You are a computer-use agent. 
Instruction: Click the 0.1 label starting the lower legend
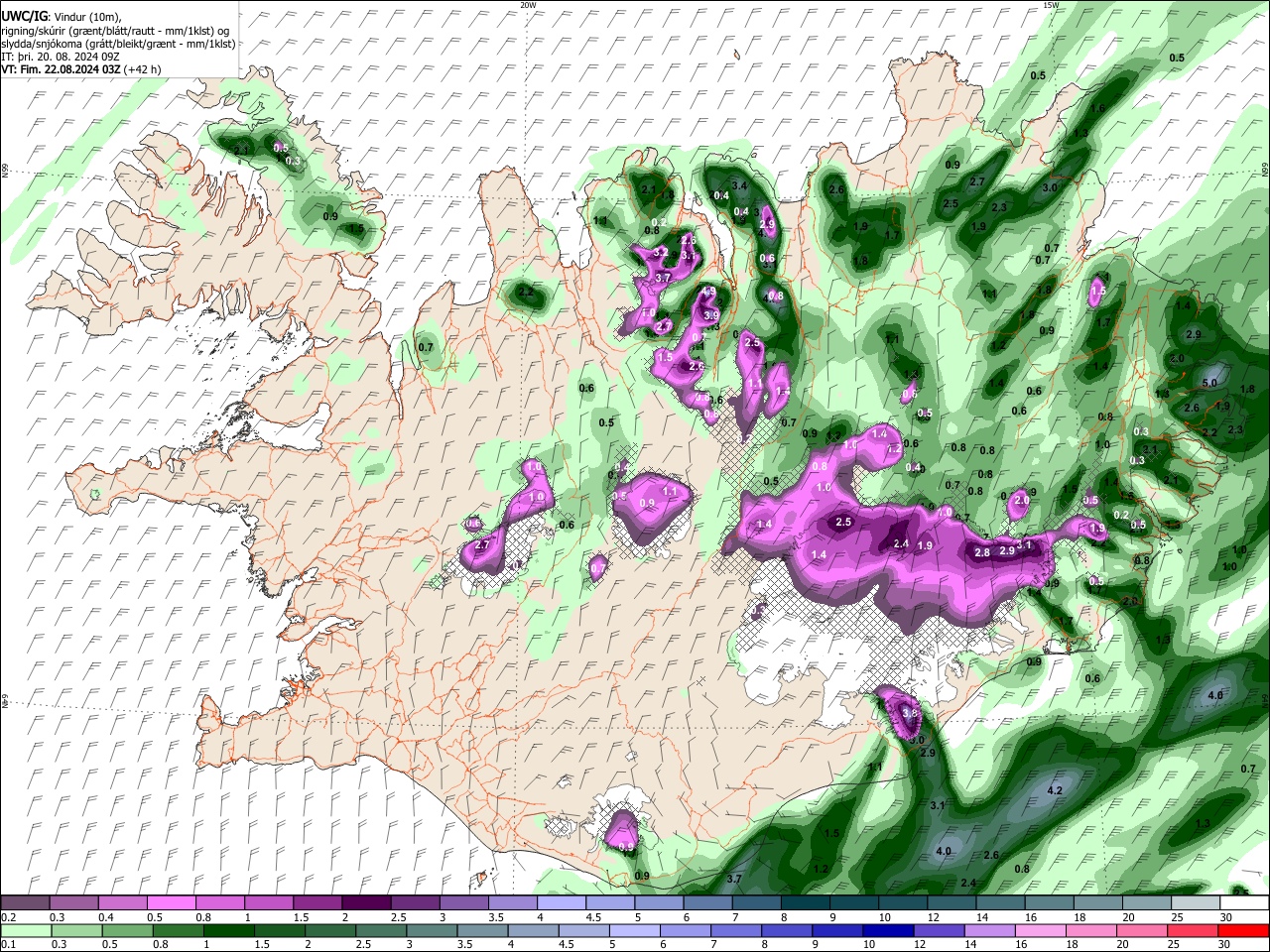click(x=8, y=944)
